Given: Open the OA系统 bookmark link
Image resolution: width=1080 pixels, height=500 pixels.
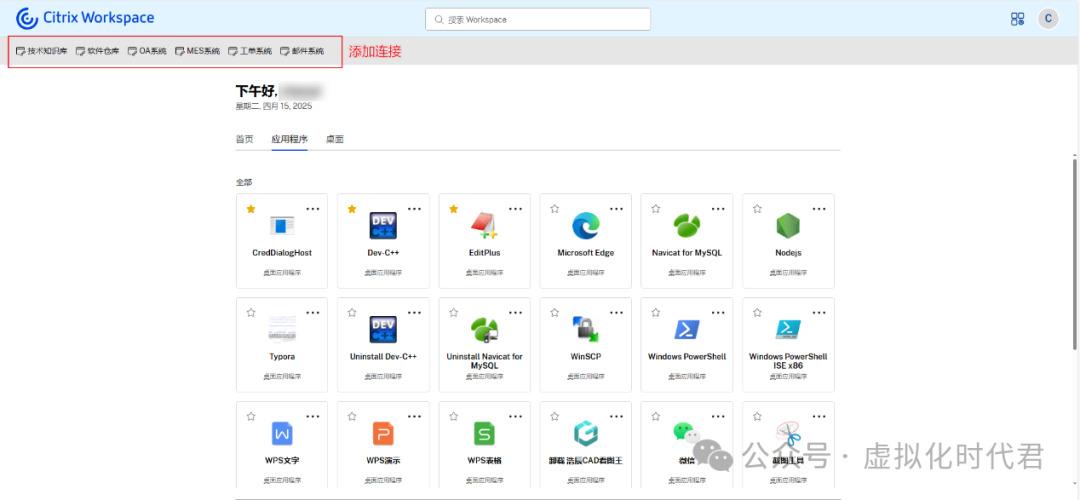Looking at the screenshot, I should click(x=147, y=51).
